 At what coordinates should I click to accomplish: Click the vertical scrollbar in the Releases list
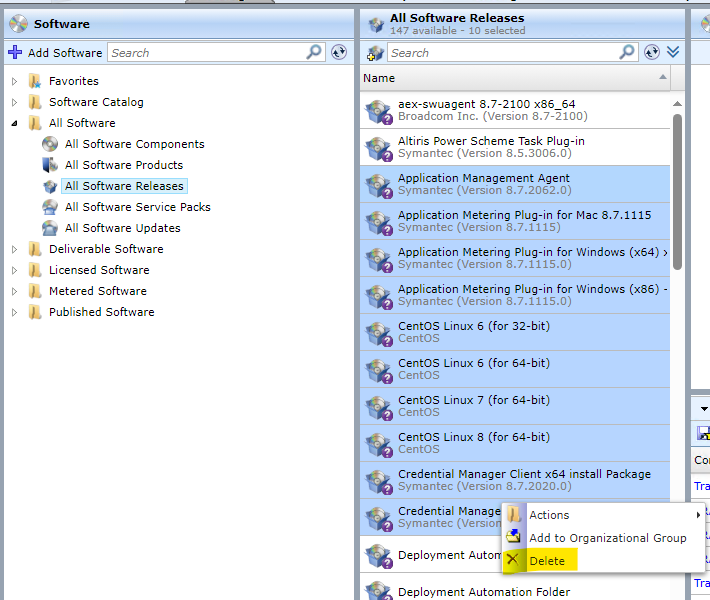coord(677,192)
